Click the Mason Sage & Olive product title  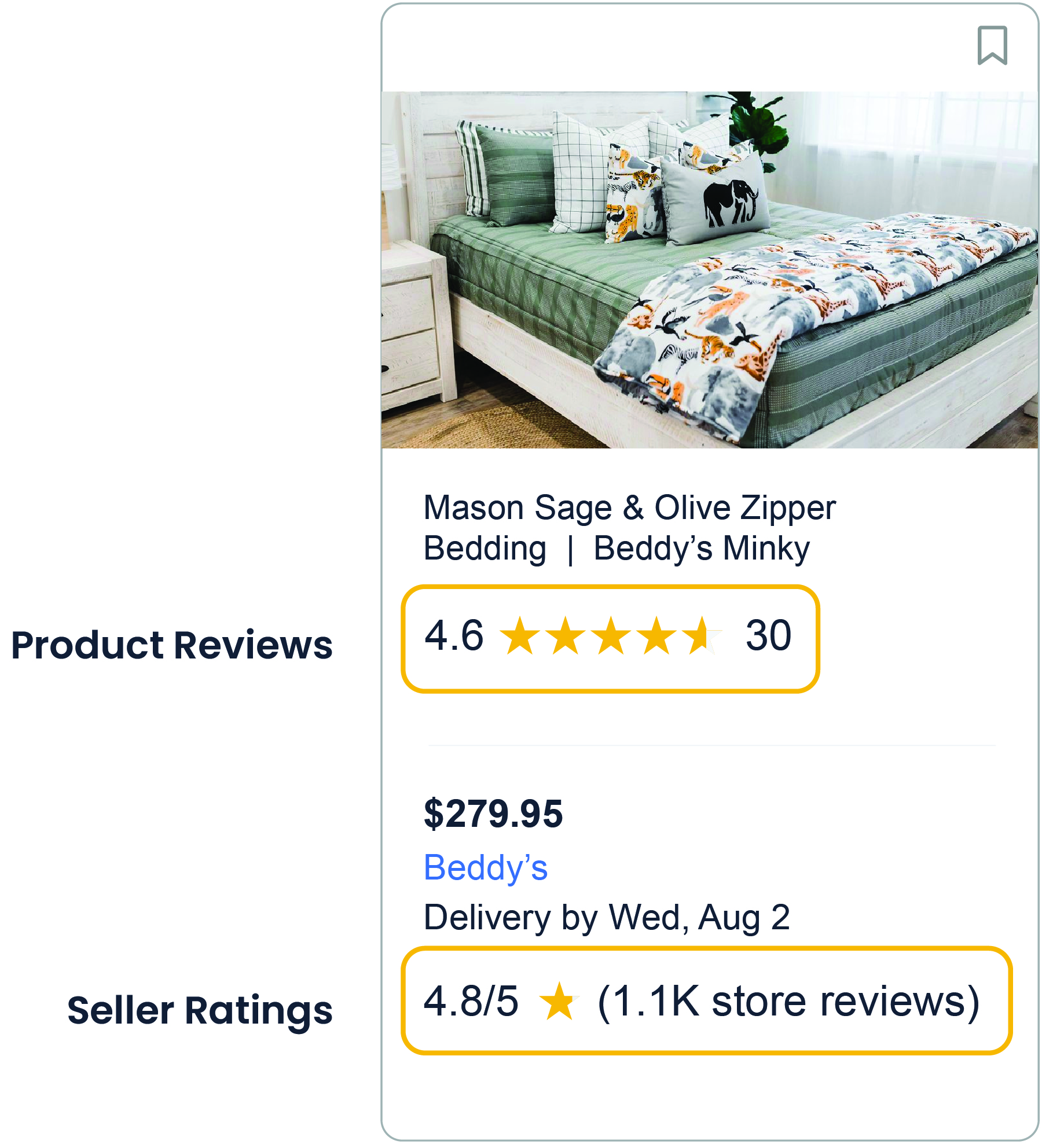pyautogui.click(x=630, y=527)
